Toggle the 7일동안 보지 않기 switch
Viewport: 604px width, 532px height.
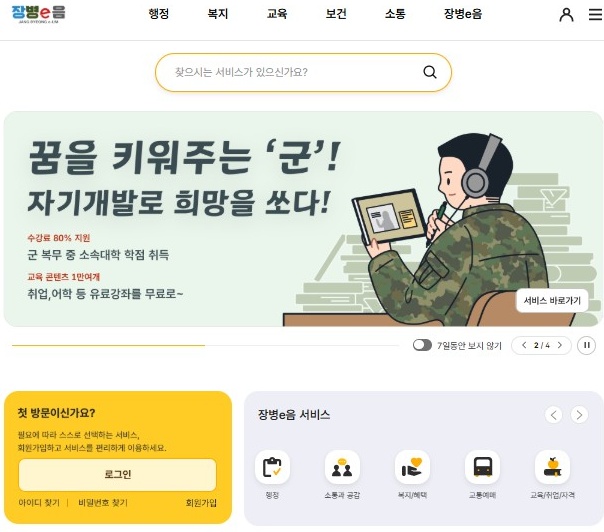[x=422, y=345]
